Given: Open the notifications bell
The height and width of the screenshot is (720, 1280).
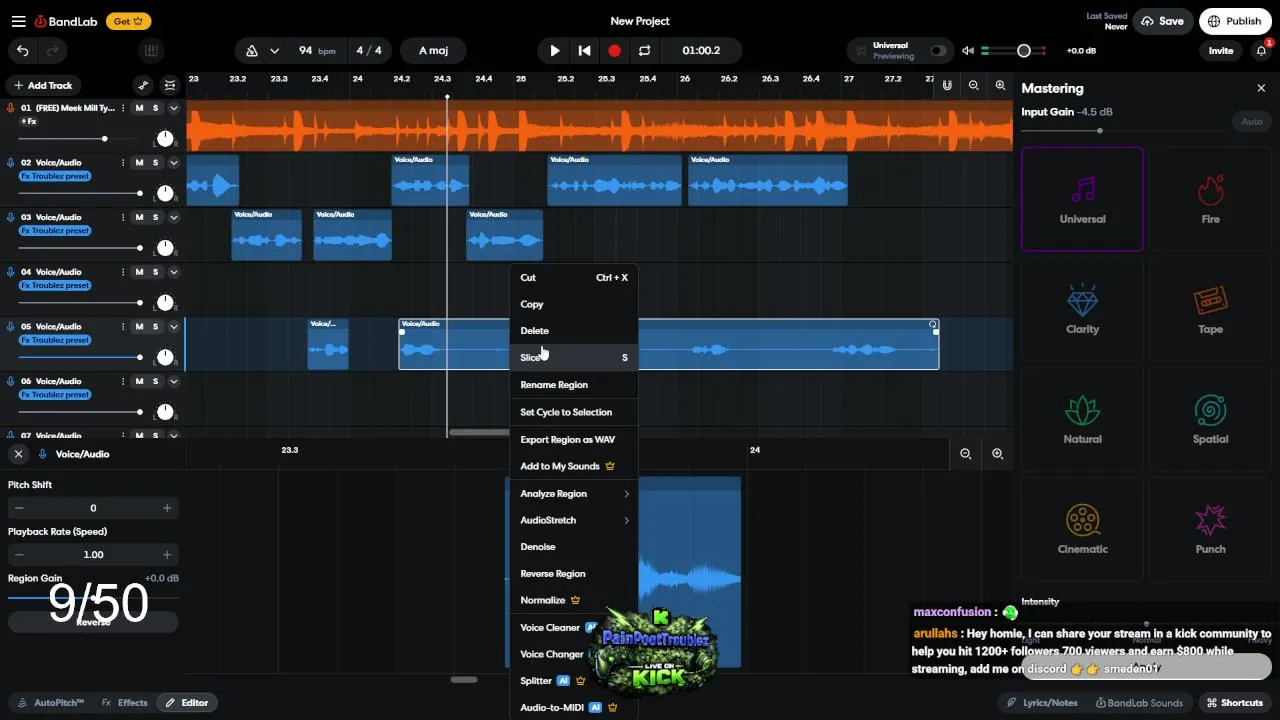Looking at the screenshot, I should (x=1262, y=51).
